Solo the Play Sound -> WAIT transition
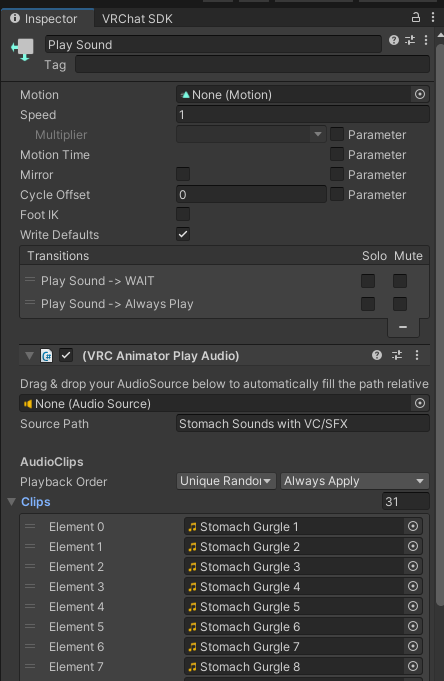 tap(368, 281)
